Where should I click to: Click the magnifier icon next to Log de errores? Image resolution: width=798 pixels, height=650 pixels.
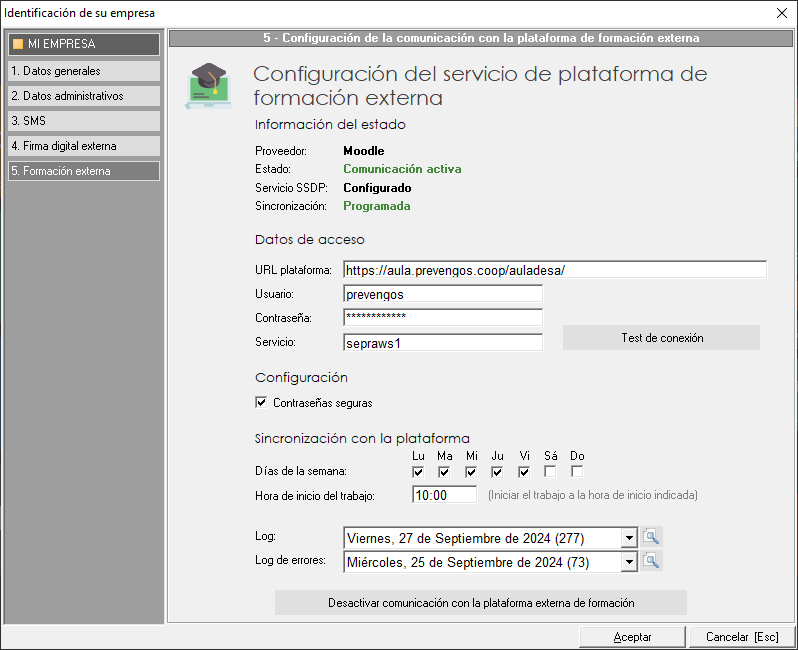click(x=652, y=562)
